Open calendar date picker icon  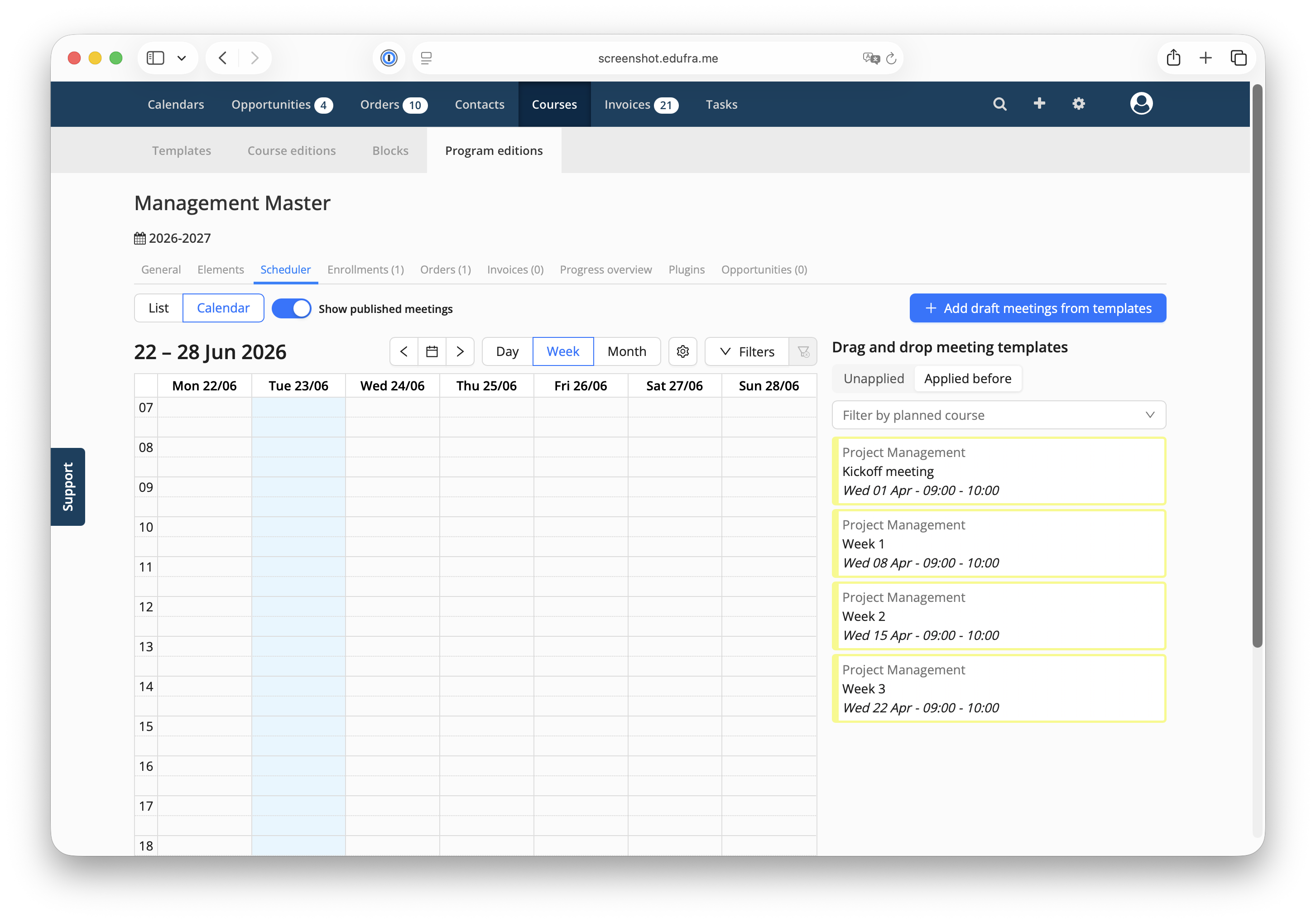tap(432, 351)
